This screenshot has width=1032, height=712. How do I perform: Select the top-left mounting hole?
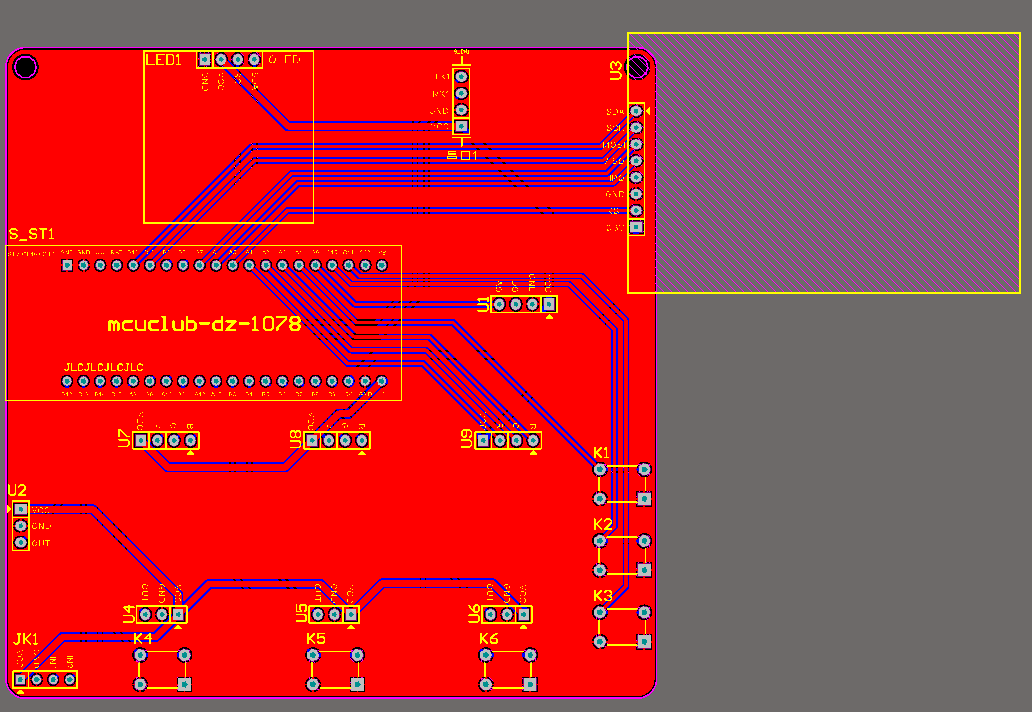(x=25, y=66)
